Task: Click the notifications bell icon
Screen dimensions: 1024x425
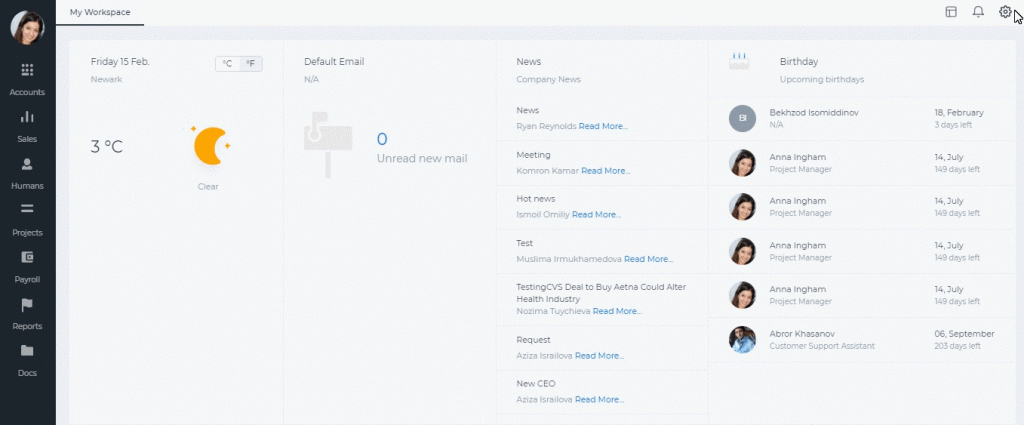Action: (978, 12)
